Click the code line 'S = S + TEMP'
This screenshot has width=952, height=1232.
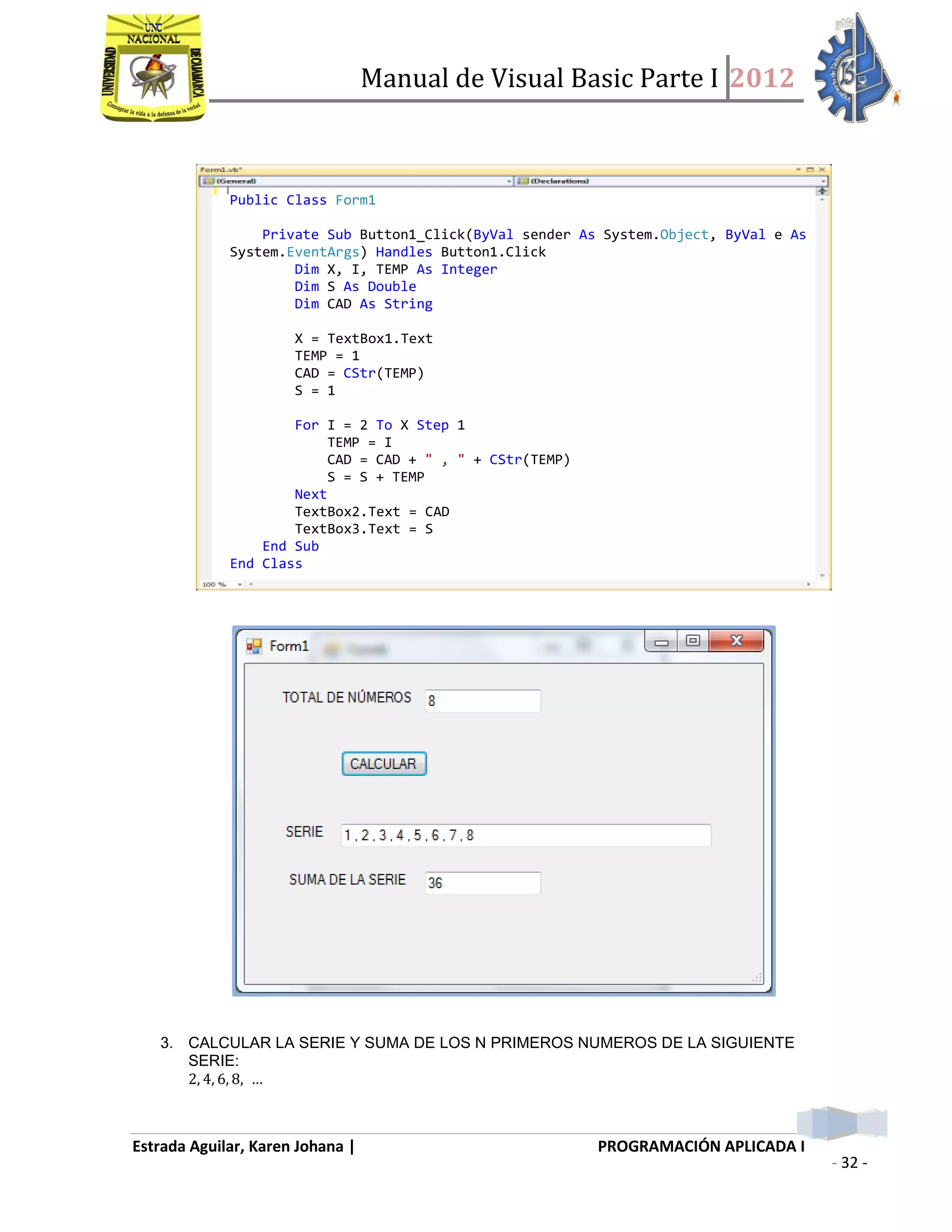376,477
